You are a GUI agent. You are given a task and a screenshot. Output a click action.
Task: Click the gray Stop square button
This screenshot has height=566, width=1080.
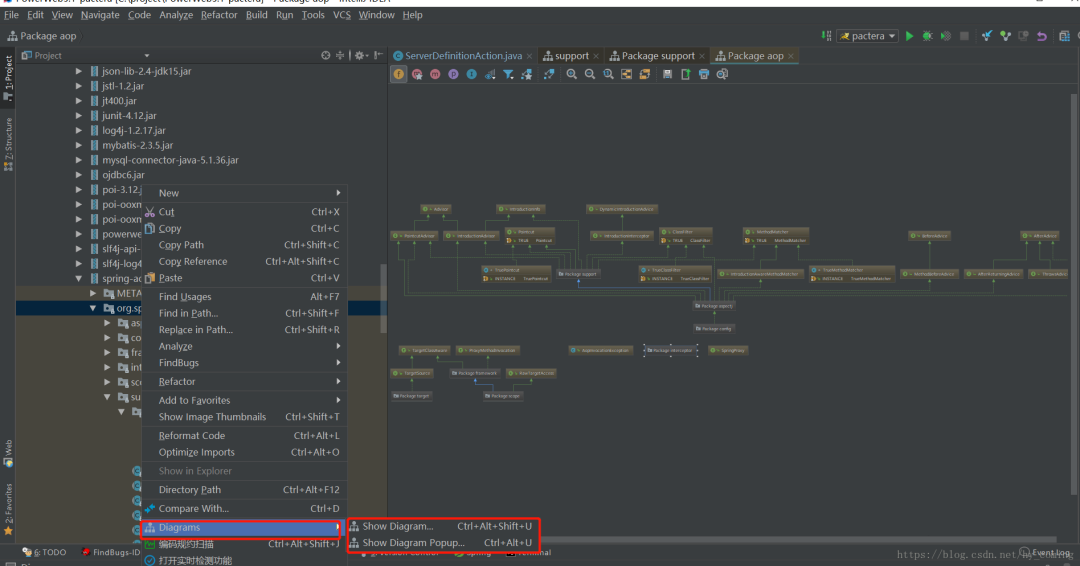pyautogui.click(x=964, y=36)
